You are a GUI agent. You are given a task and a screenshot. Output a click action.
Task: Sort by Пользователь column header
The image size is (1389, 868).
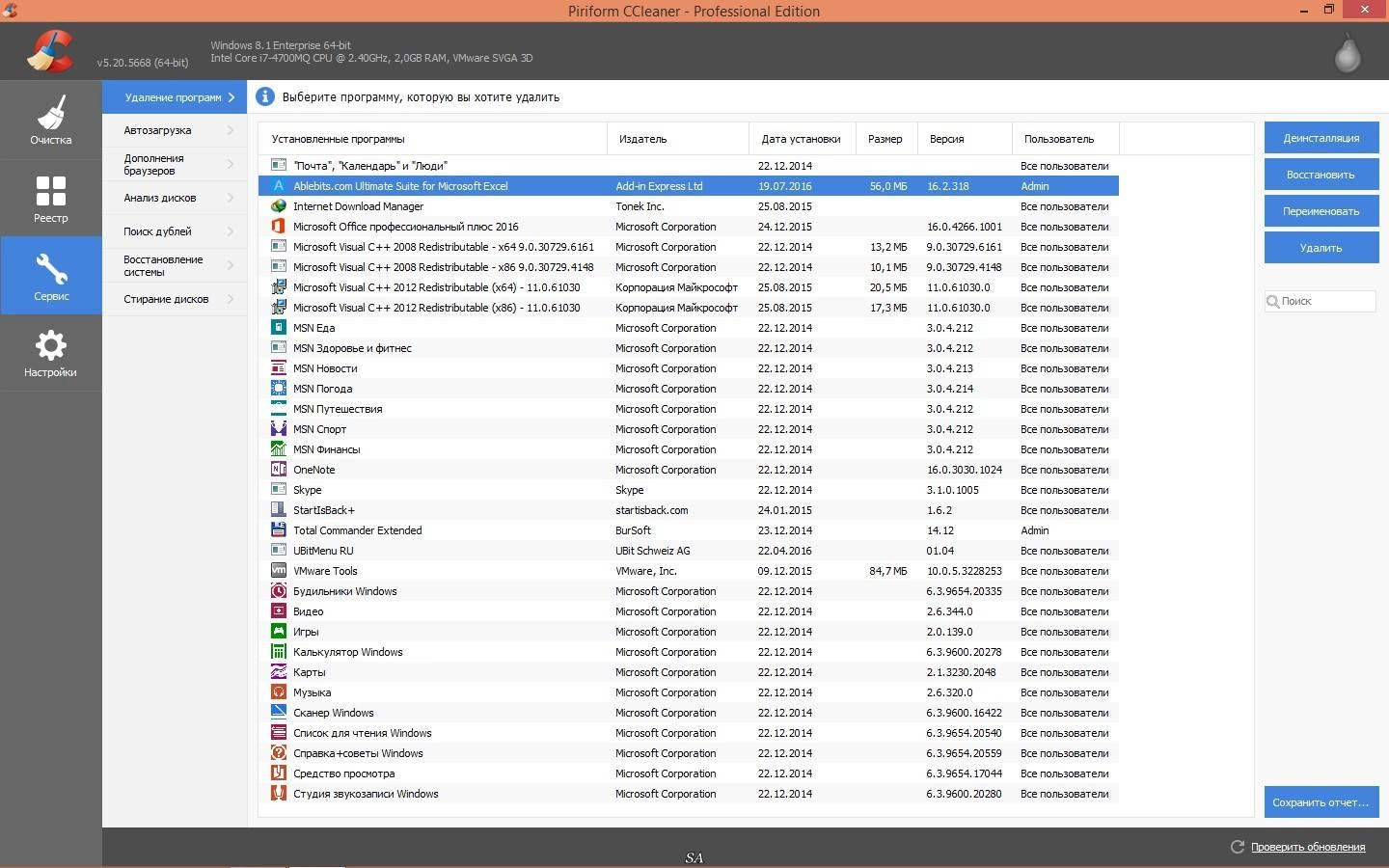point(1066,139)
